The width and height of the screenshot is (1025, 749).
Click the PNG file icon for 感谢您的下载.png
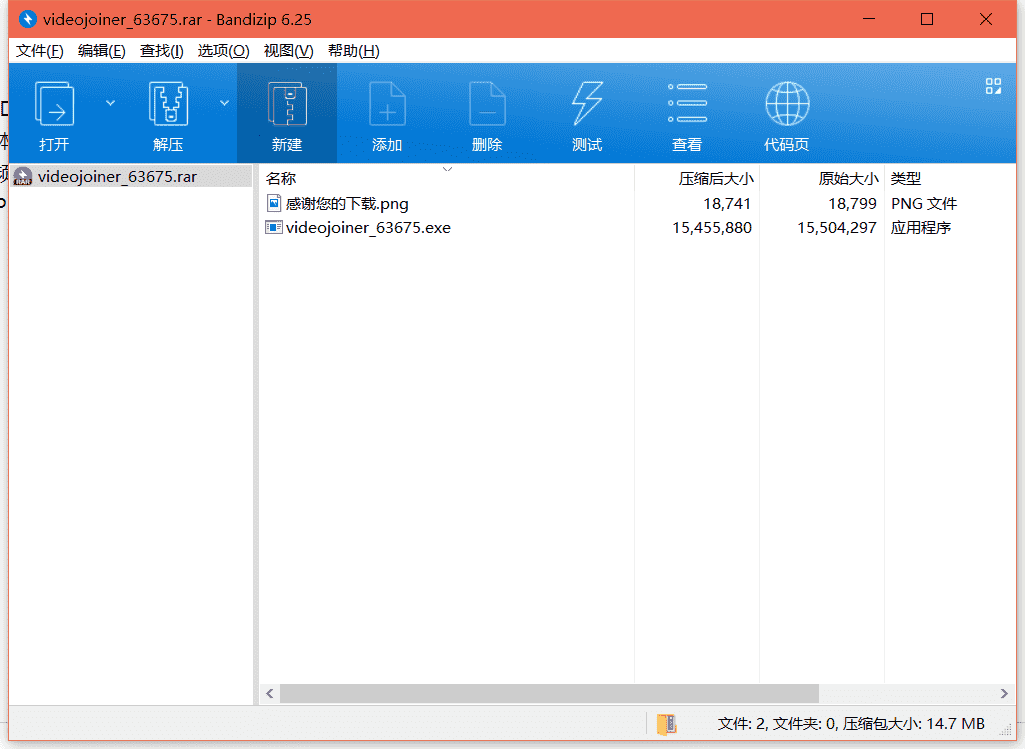274,203
